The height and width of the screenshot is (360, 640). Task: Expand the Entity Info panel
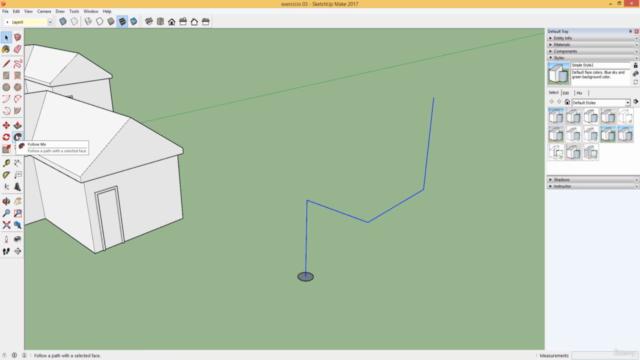point(593,38)
